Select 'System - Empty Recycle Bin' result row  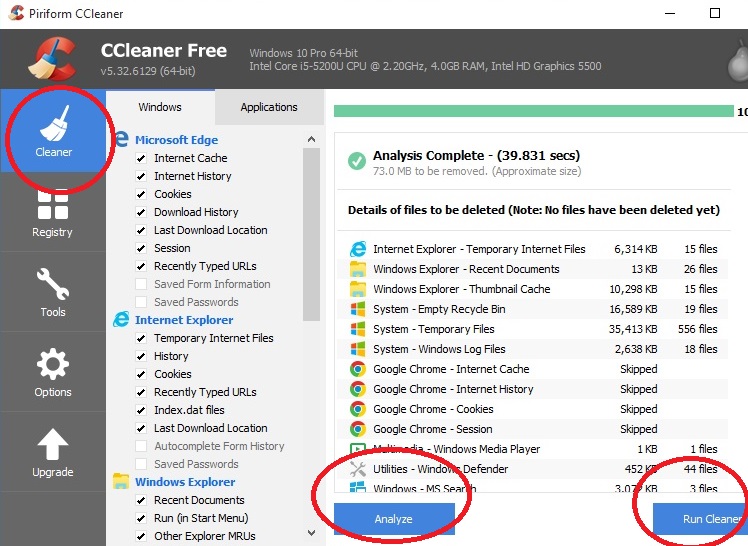coord(533,309)
